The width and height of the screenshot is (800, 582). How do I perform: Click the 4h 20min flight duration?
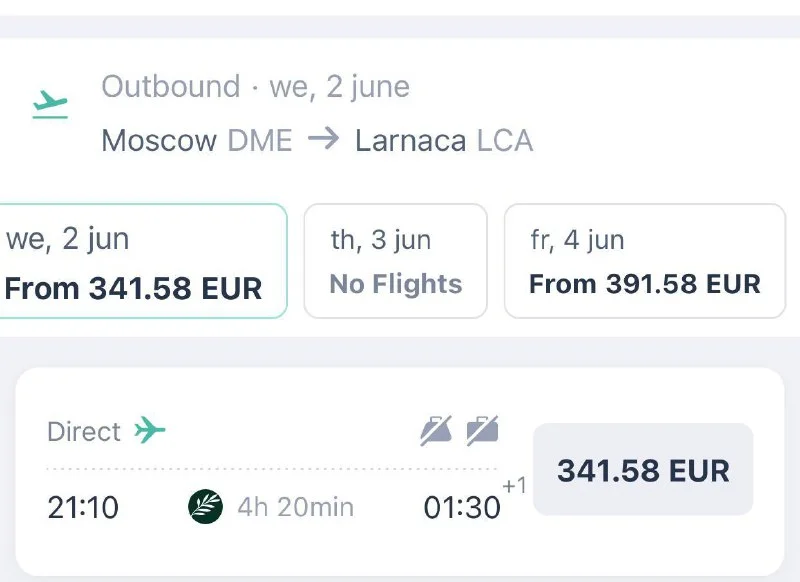click(295, 507)
